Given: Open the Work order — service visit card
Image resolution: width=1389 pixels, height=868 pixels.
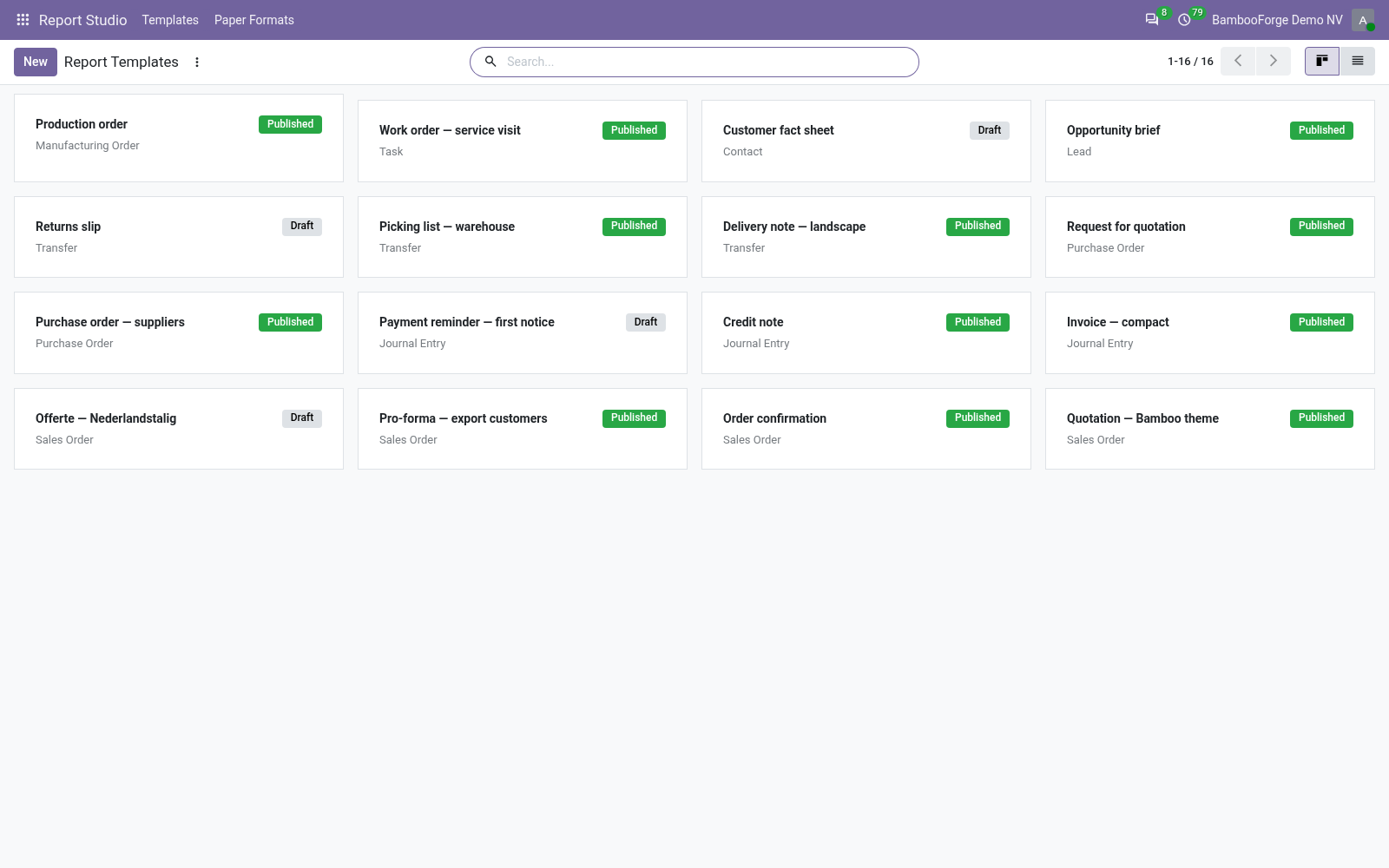Looking at the screenshot, I should [523, 141].
